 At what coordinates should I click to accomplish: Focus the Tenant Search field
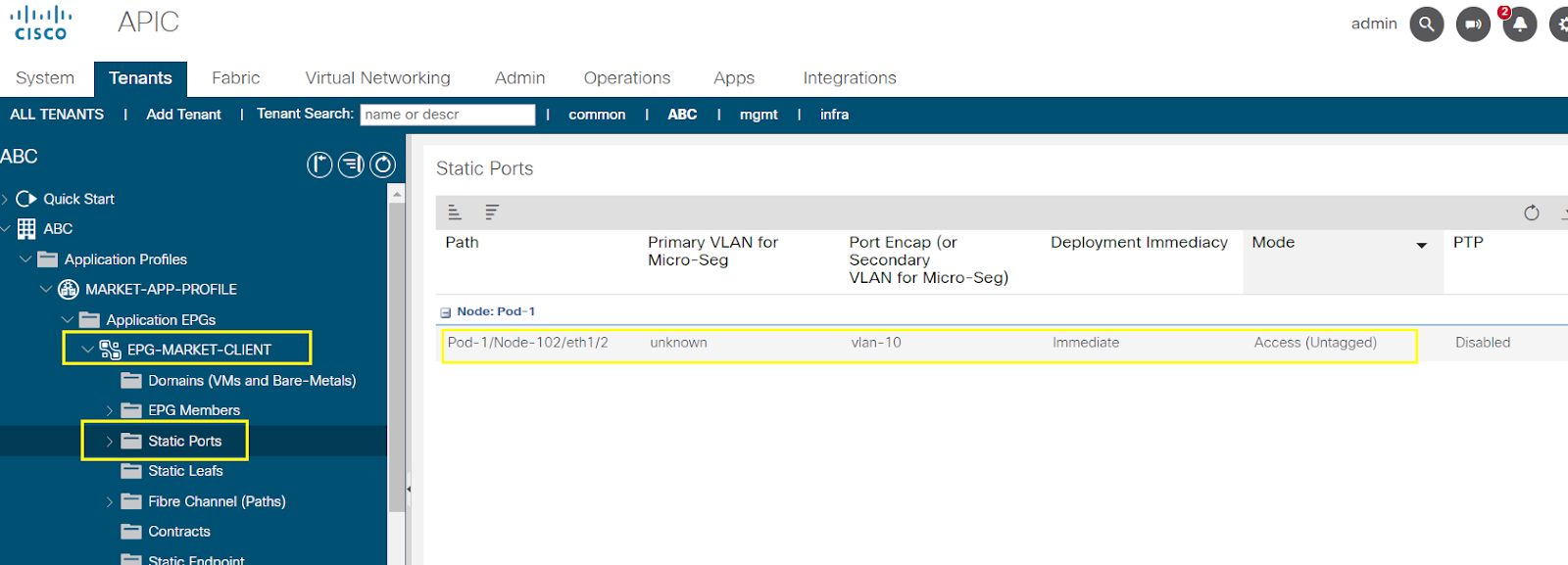(x=448, y=115)
